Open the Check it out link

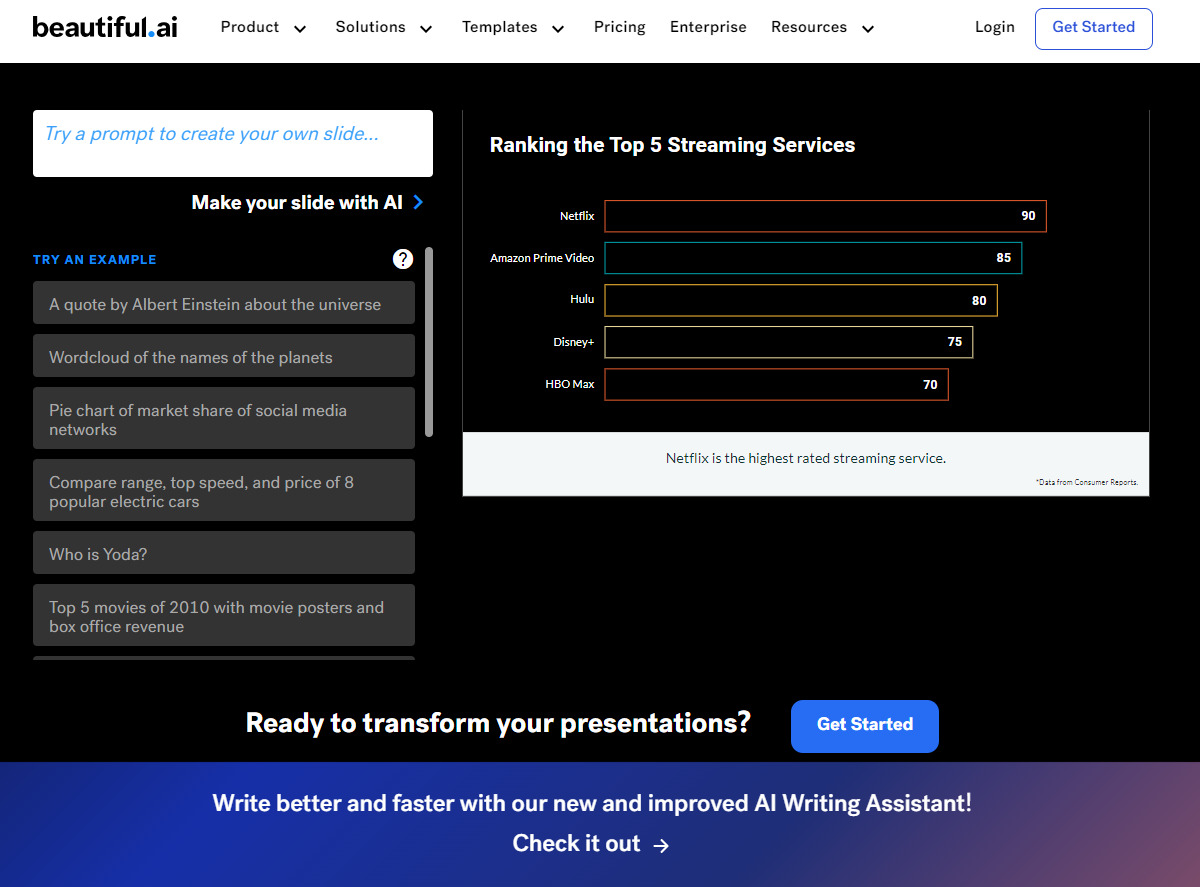pyautogui.click(x=576, y=844)
